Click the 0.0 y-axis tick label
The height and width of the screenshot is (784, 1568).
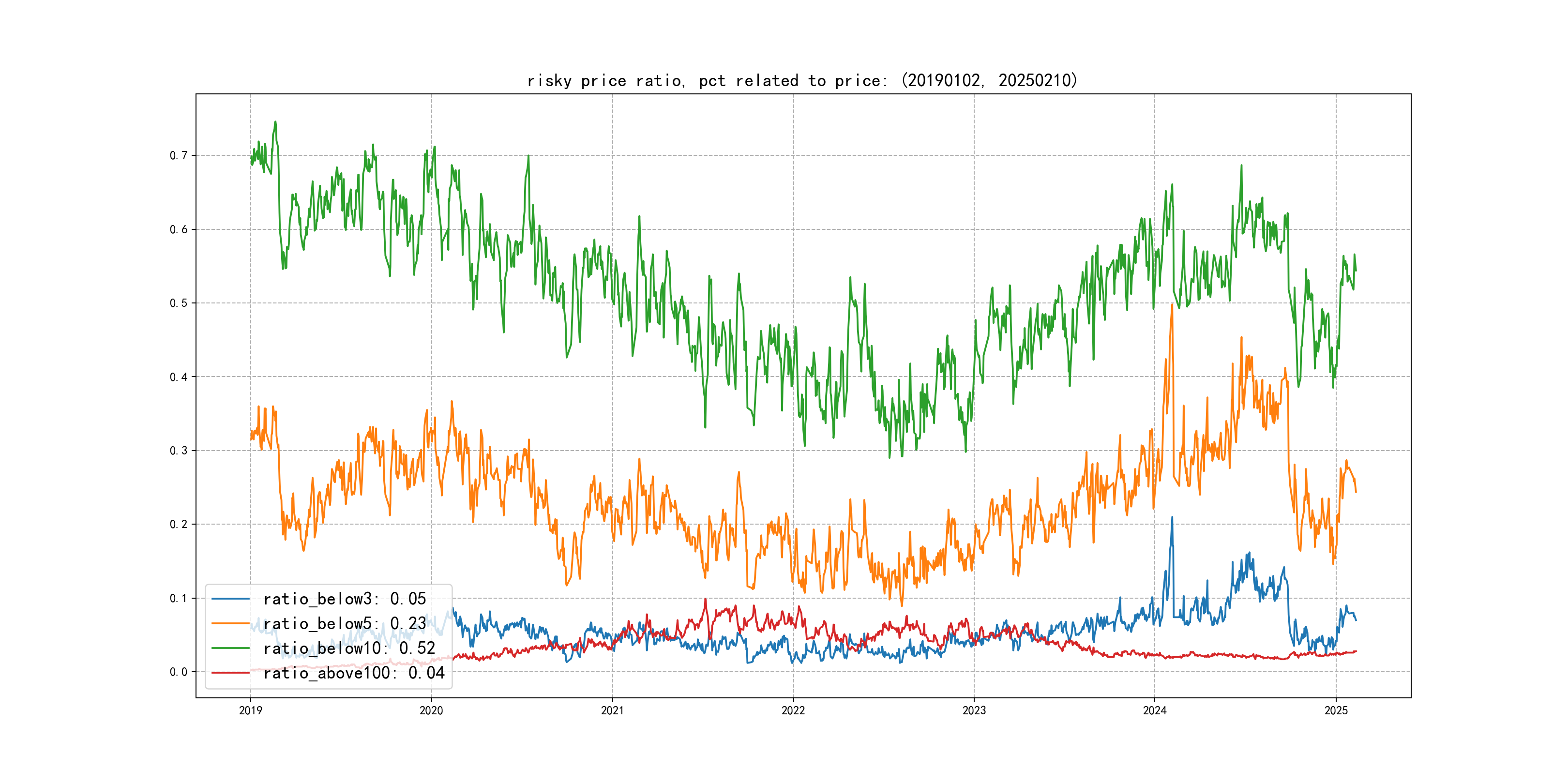[179, 672]
